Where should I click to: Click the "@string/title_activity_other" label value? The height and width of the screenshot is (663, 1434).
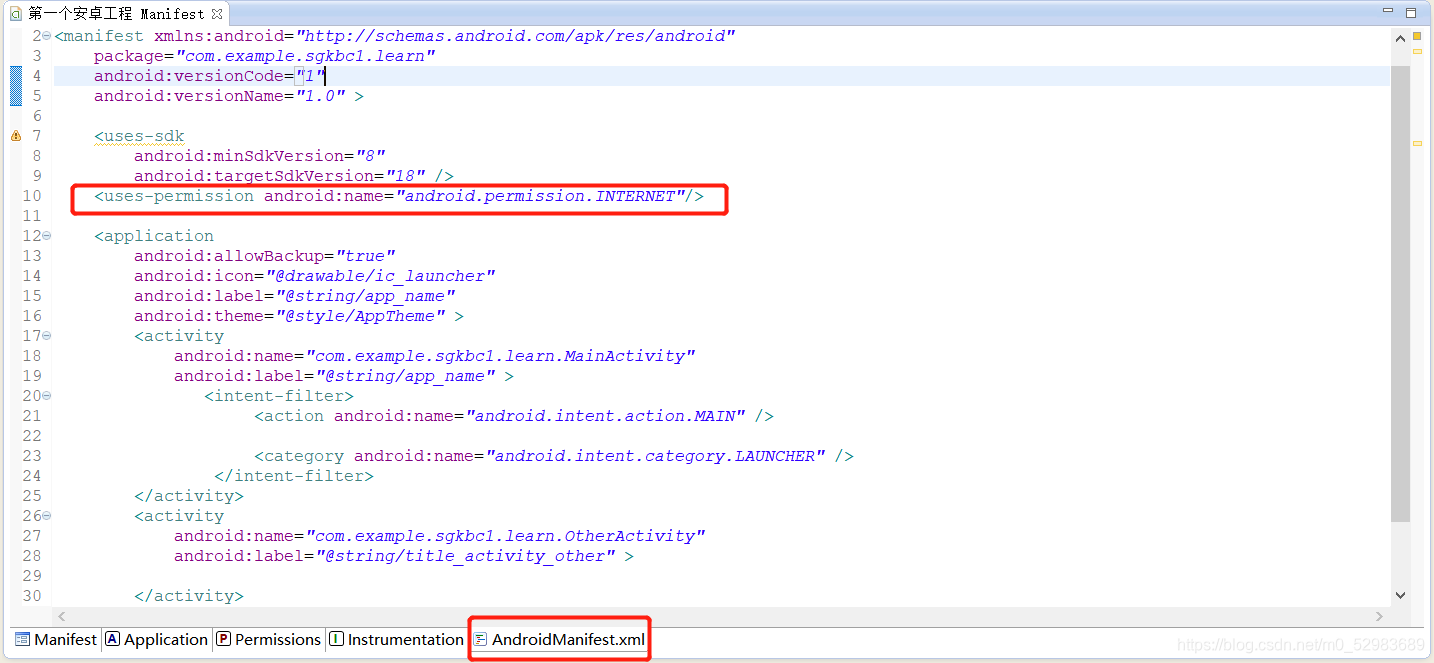tap(464, 556)
